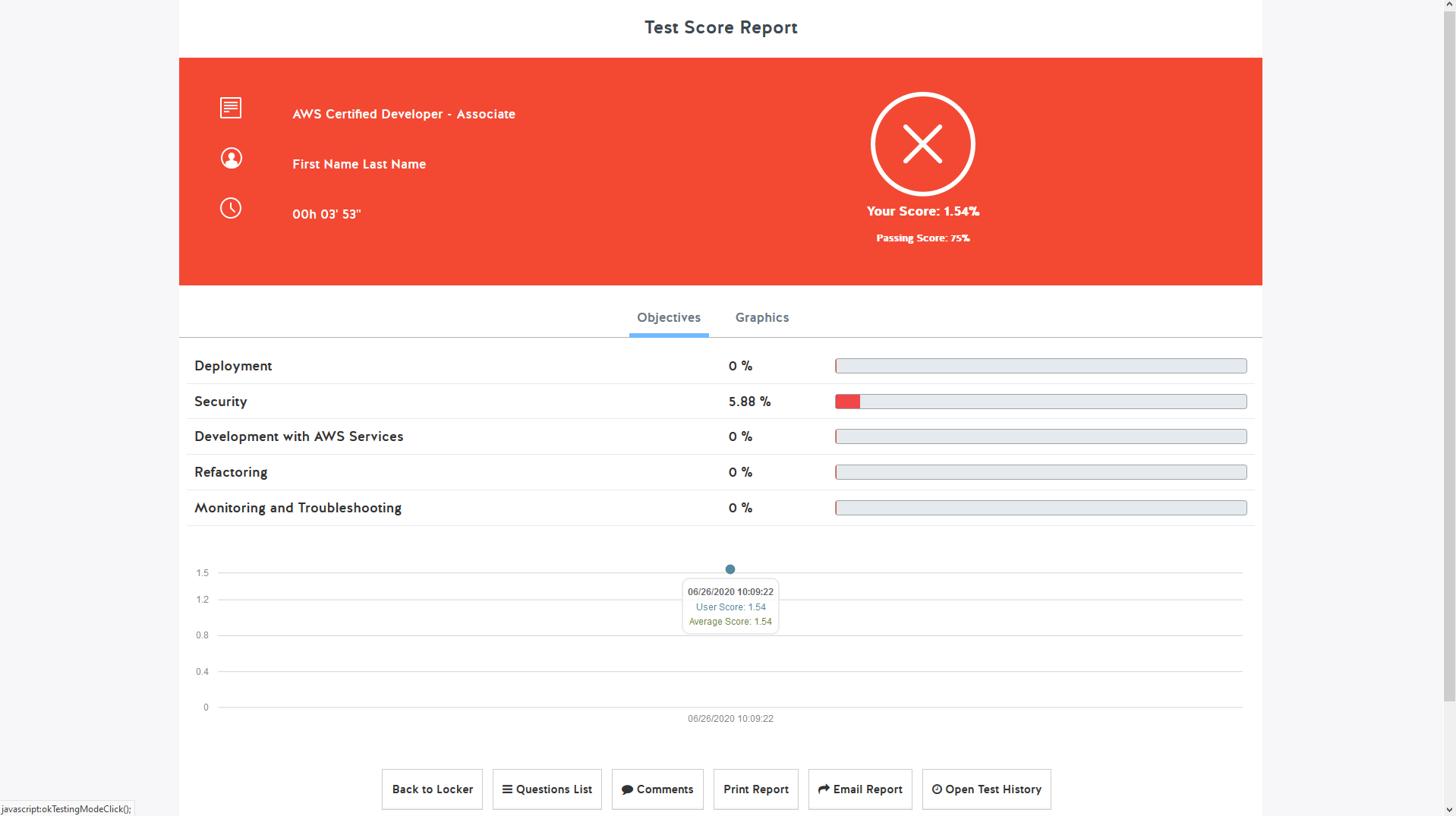This screenshot has height=816, width=1456.
Task: Open Test History
Action: tap(986, 789)
